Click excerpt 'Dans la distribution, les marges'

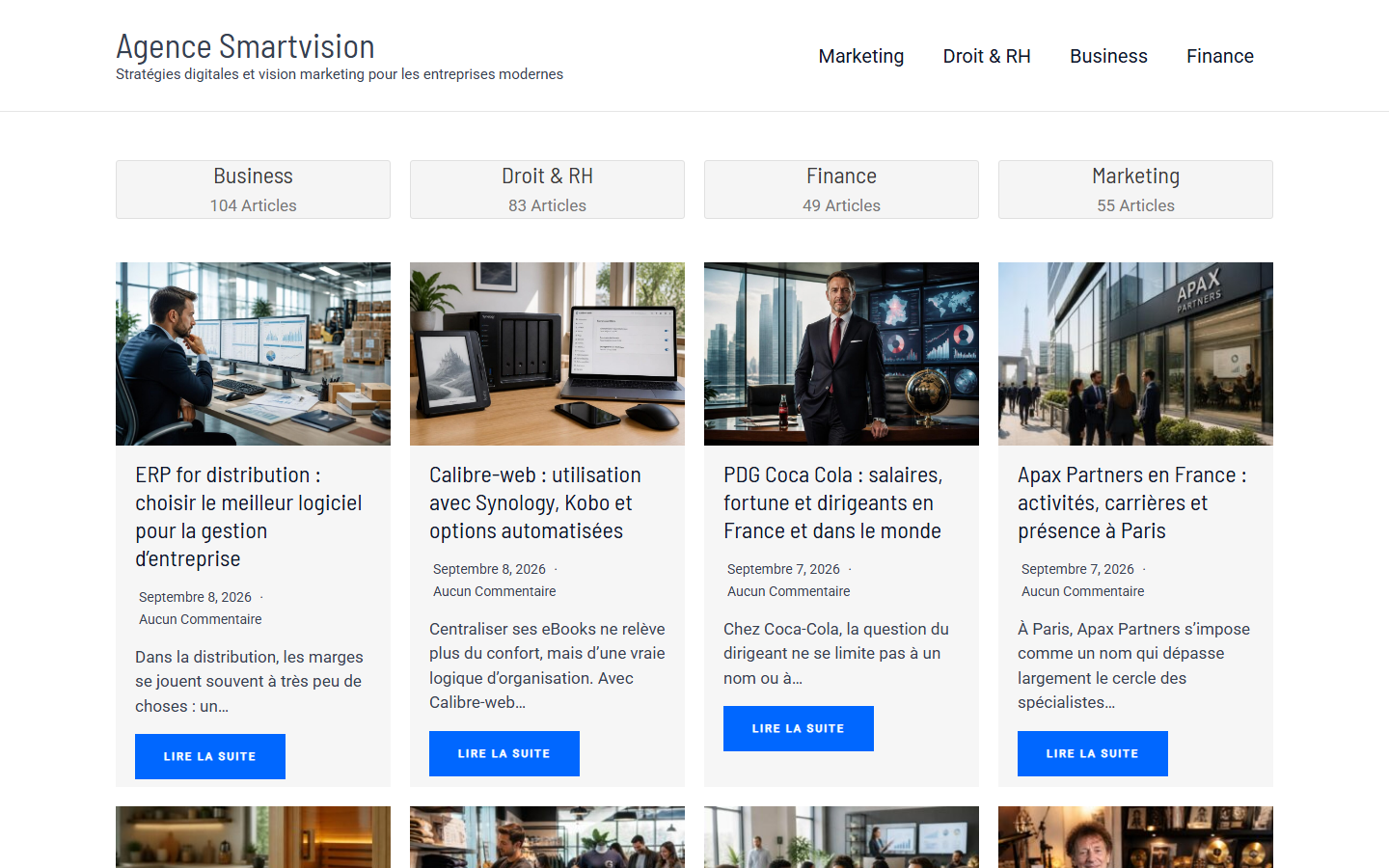249,681
